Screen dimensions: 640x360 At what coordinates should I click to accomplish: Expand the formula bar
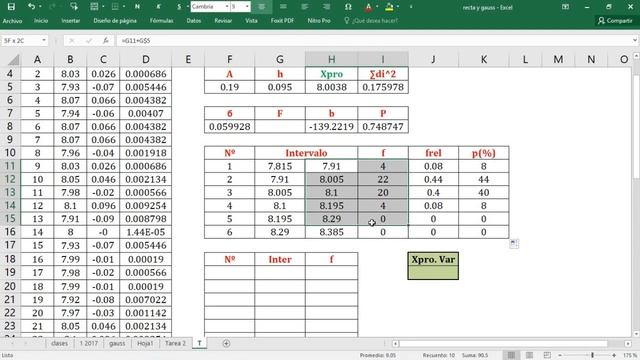click(635, 40)
